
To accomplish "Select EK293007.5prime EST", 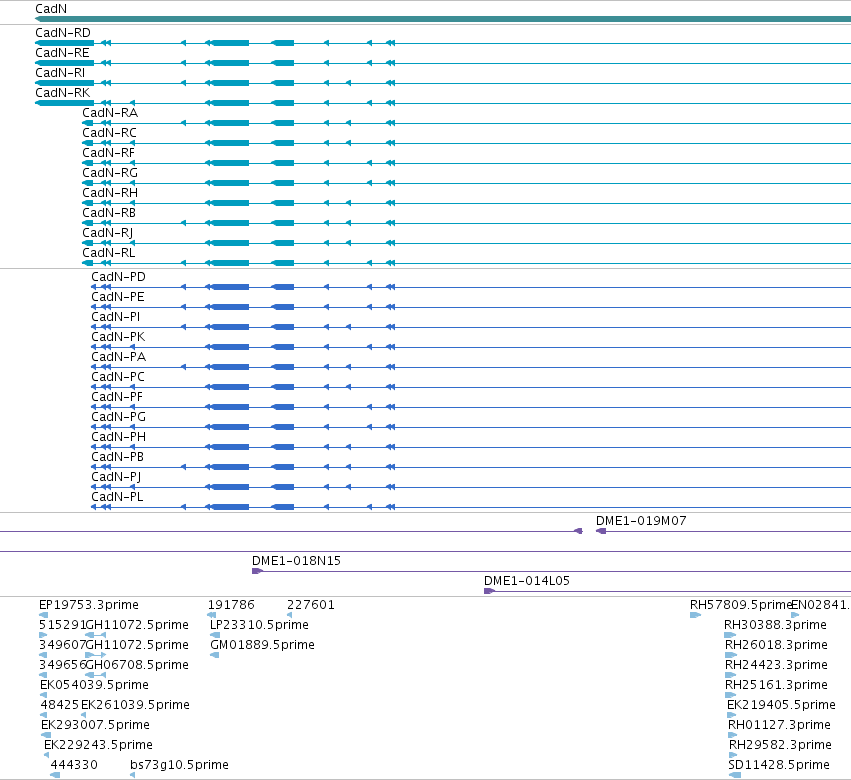I will click(x=96, y=726).
